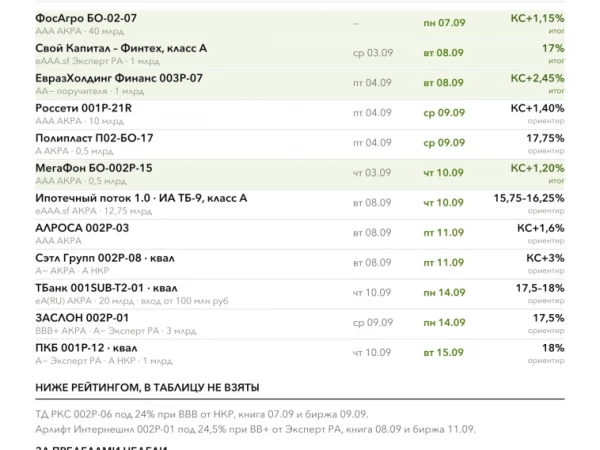Click the КС+2,45% rate for ЕвразХолдинг
The image size is (600, 450).
(537, 78)
